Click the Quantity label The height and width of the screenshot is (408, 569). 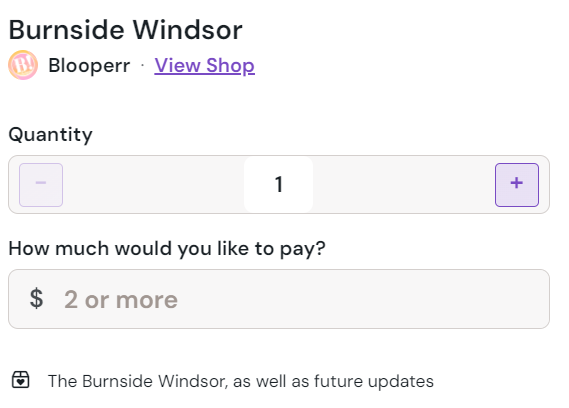tap(50, 135)
